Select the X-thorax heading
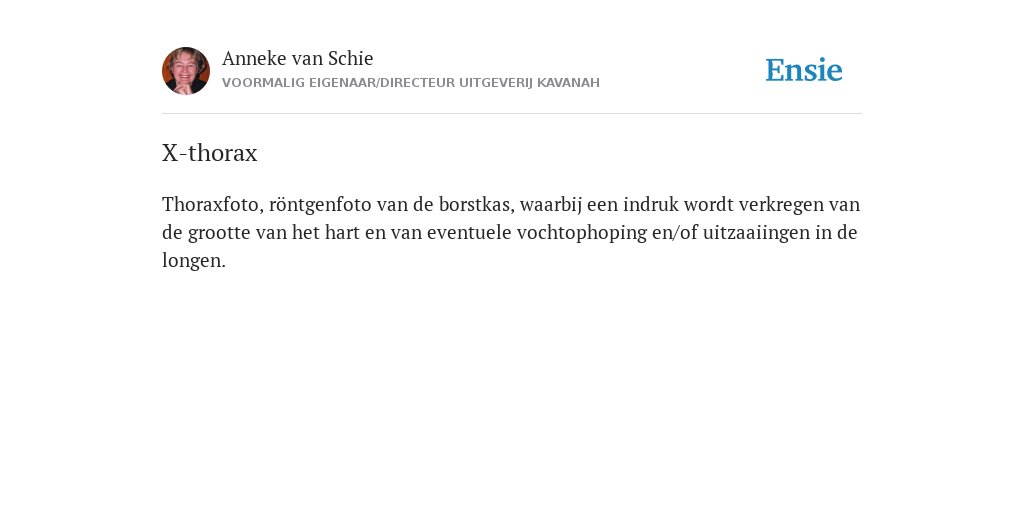The image size is (1024, 512). click(210, 153)
